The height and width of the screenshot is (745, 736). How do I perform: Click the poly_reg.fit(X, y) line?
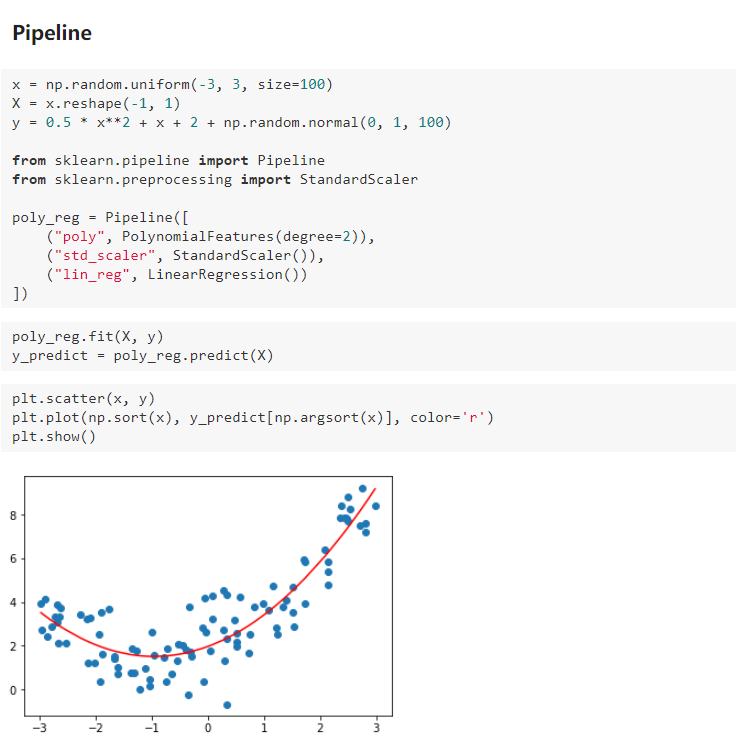click(x=87, y=336)
